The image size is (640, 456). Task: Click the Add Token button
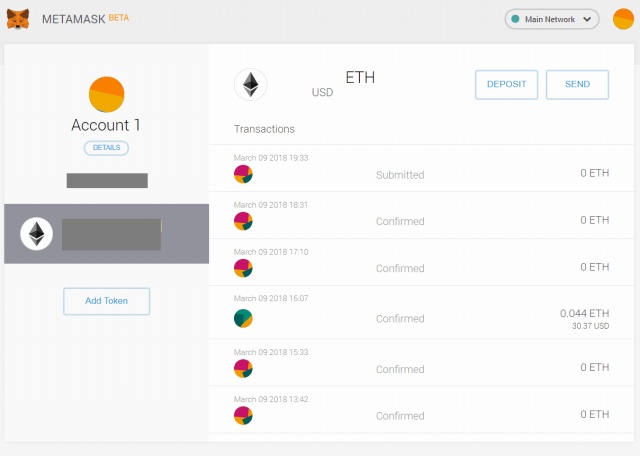click(x=107, y=301)
